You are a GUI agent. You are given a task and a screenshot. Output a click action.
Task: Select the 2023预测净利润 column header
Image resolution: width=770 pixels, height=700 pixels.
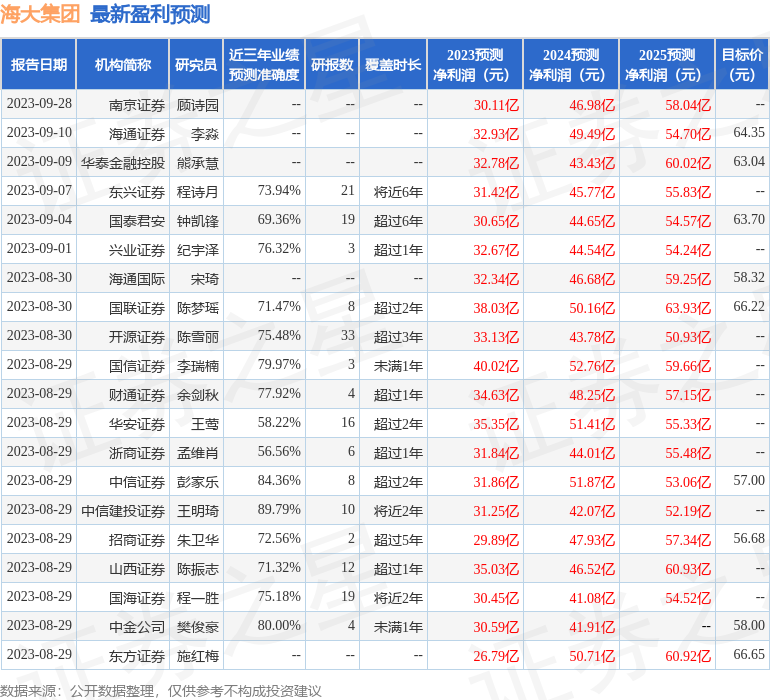click(x=475, y=64)
